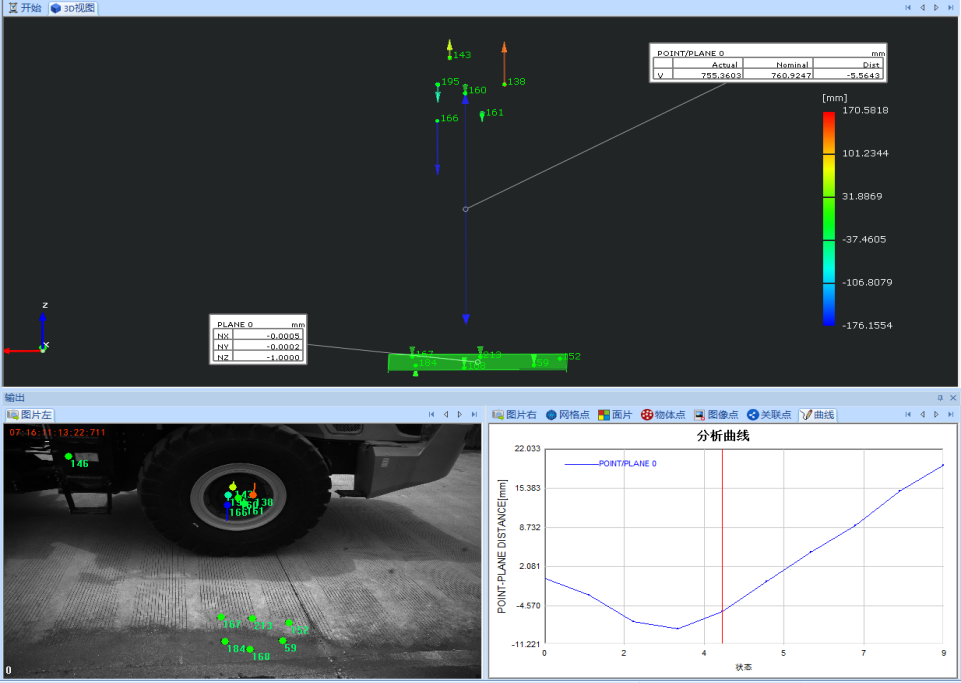Image resolution: width=961 pixels, height=683 pixels.
Task: Select the 图片左 tab
Action: pyautogui.click(x=29, y=414)
